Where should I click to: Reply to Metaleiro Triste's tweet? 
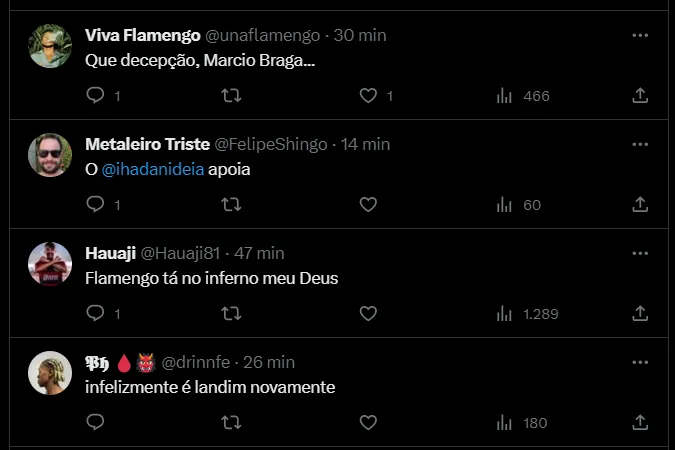[96, 205]
